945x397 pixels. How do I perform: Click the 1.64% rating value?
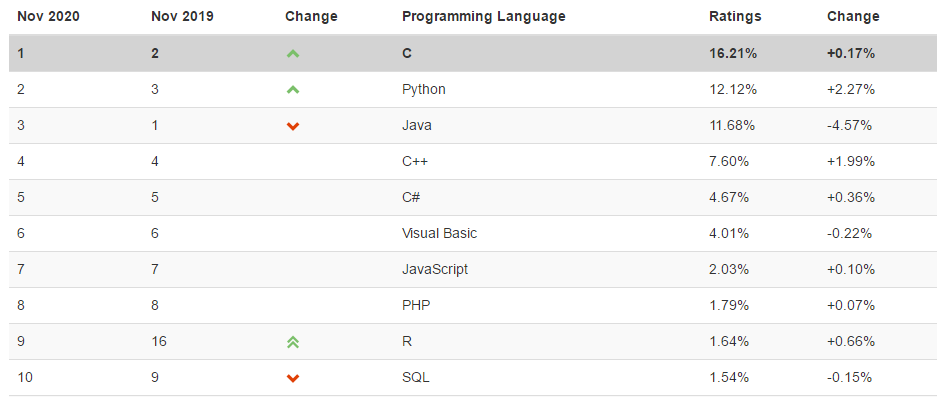click(x=729, y=342)
